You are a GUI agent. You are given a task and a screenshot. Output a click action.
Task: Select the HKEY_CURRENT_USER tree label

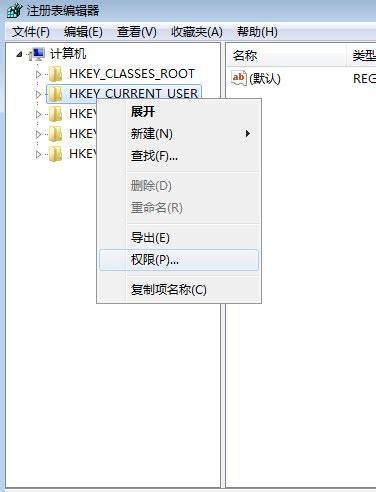coord(133,94)
